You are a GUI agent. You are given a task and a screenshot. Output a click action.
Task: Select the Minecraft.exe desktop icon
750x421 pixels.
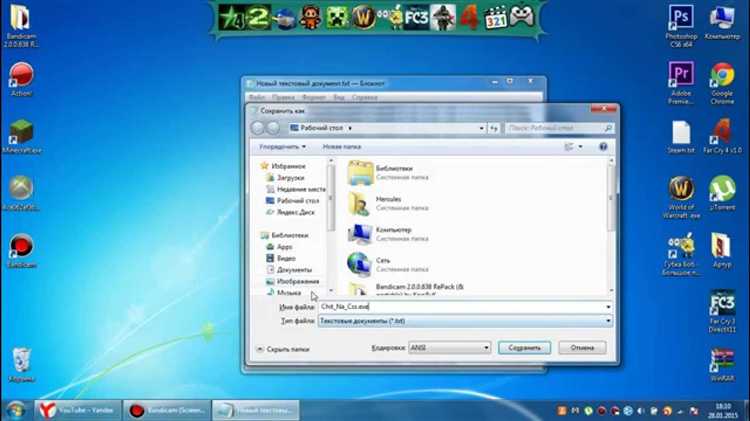point(21,136)
